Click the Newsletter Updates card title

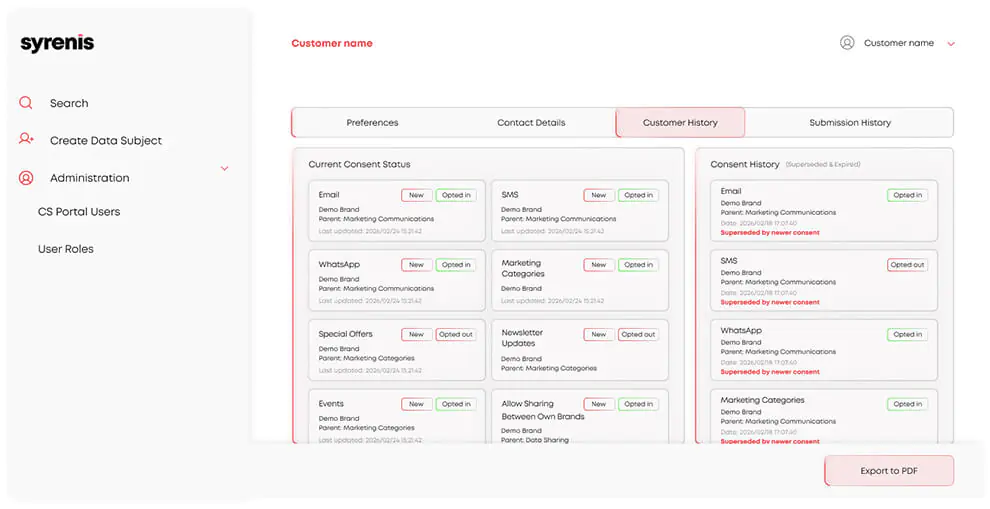pyautogui.click(x=522, y=338)
